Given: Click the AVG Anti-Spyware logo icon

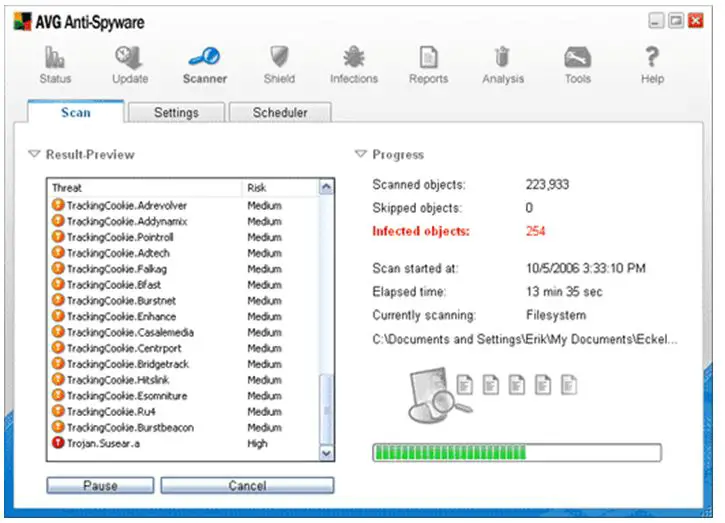Looking at the screenshot, I should pos(22,22).
